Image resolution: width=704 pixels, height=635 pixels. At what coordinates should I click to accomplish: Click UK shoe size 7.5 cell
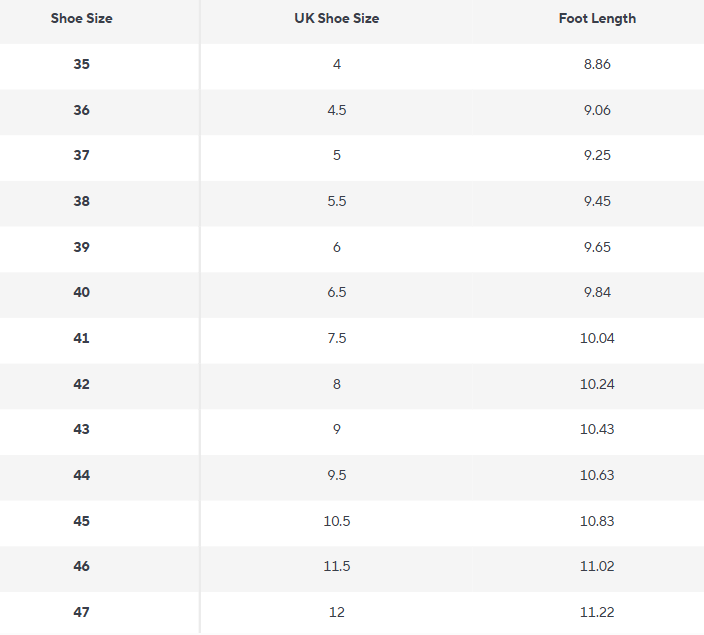(337, 338)
